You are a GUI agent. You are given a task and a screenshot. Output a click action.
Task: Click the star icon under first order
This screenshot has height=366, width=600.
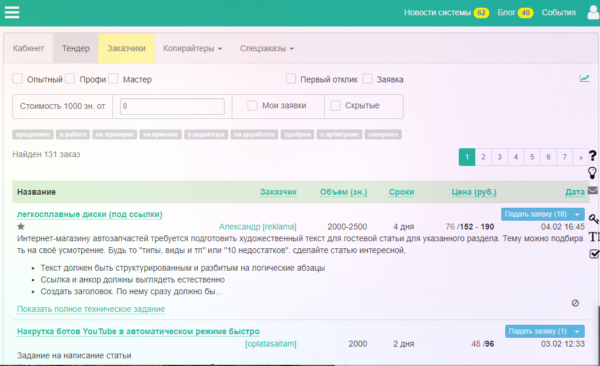21,226
